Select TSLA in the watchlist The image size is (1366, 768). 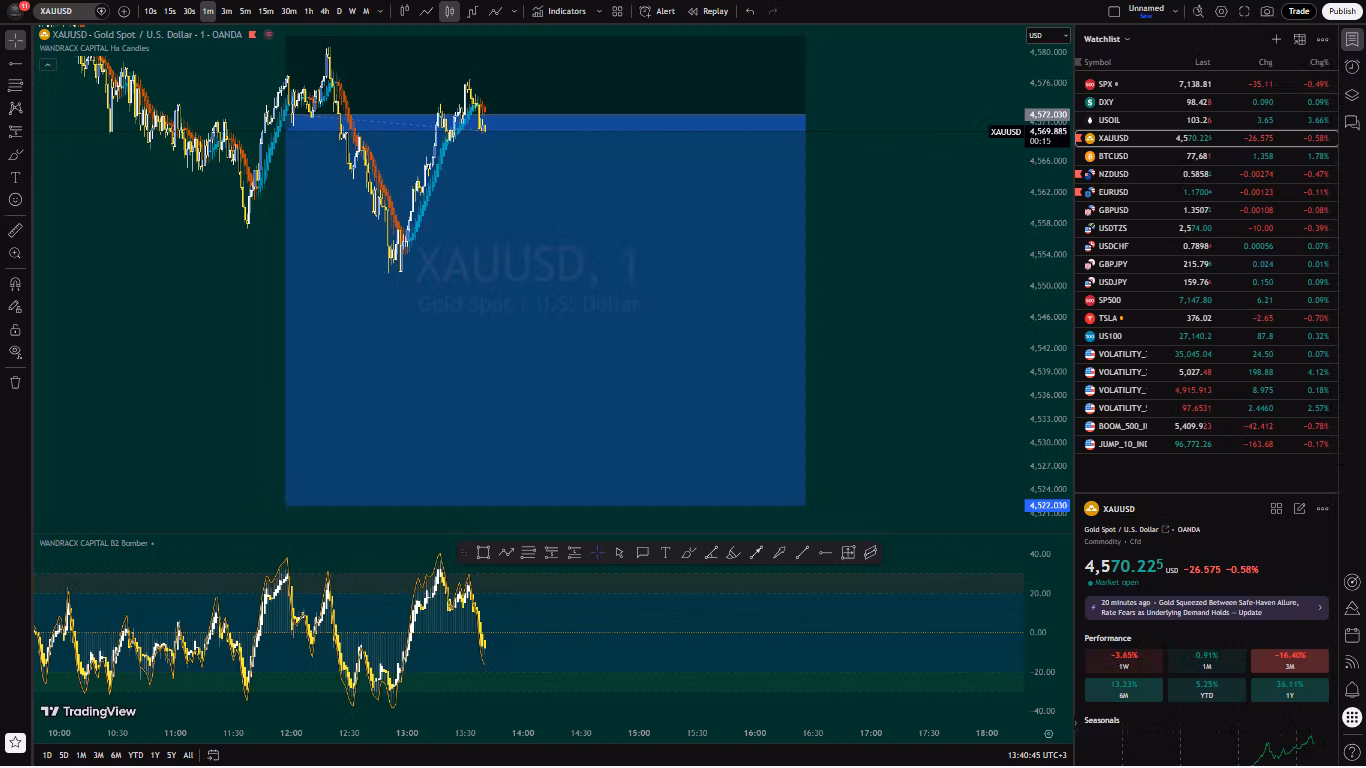(x=1206, y=318)
